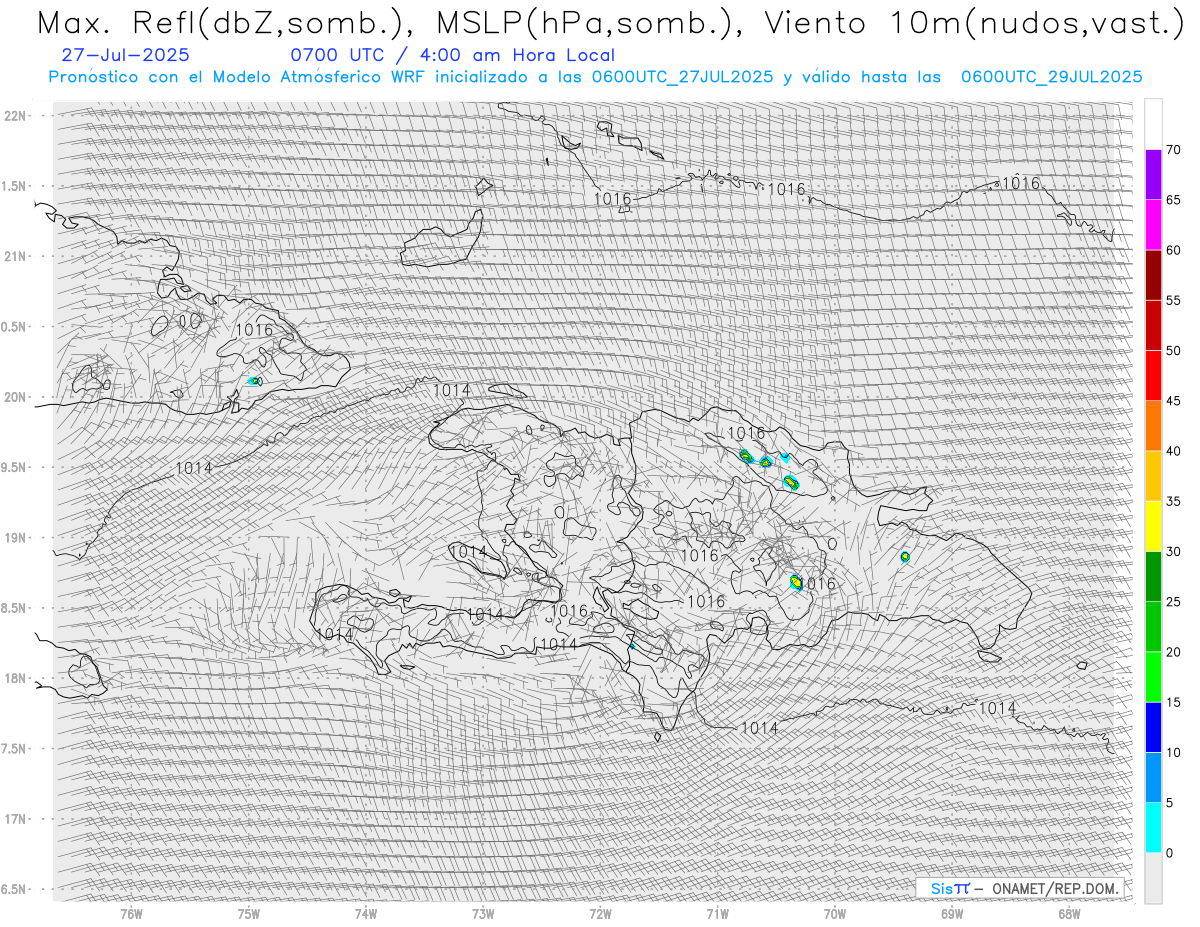The width and height of the screenshot is (1200, 927).
Task: Click the reflectivity cell over eastern Cuba
Action: coord(255,381)
